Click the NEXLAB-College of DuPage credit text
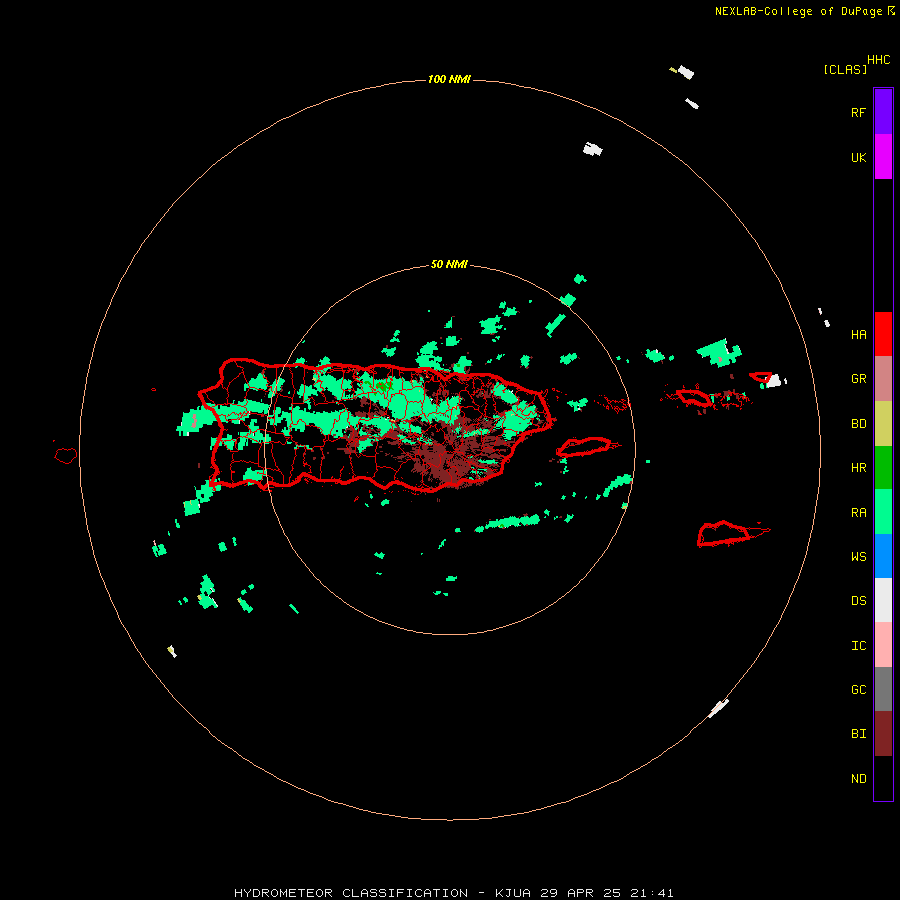Image resolution: width=900 pixels, height=900 pixels. (x=798, y=11)
